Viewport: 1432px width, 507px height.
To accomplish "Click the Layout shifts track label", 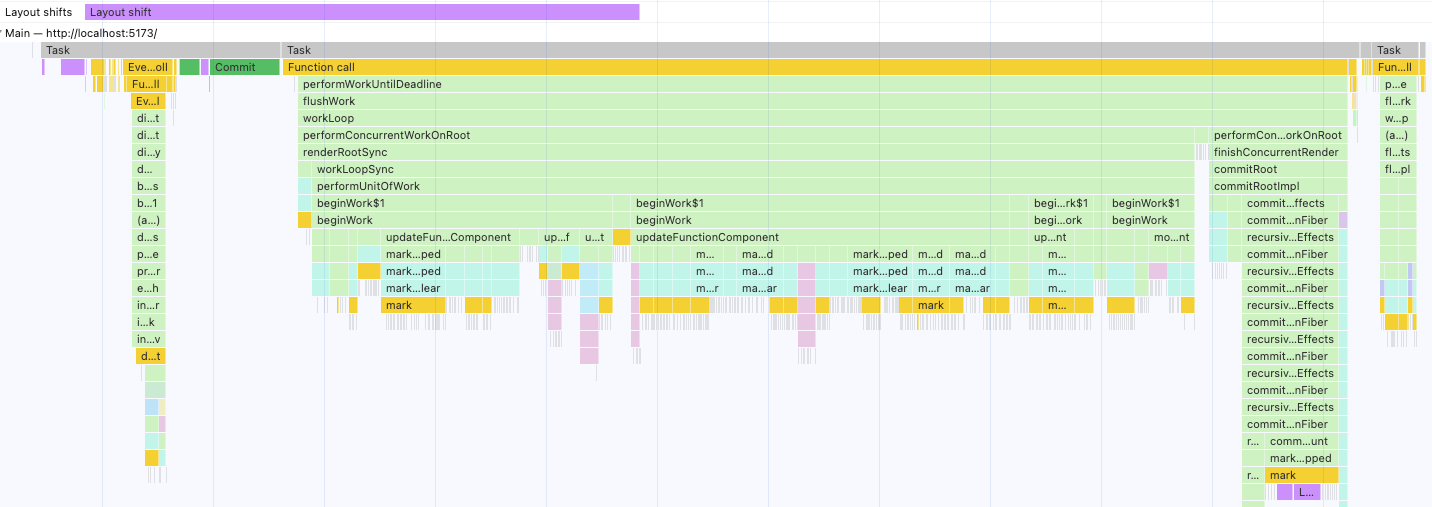I will (x=38, y=12).
